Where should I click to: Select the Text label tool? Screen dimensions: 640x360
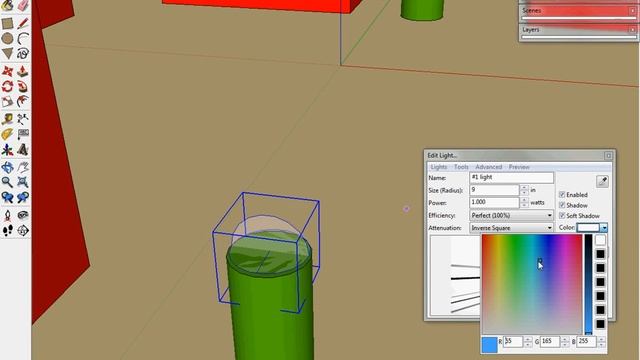[x=23, y=134]
